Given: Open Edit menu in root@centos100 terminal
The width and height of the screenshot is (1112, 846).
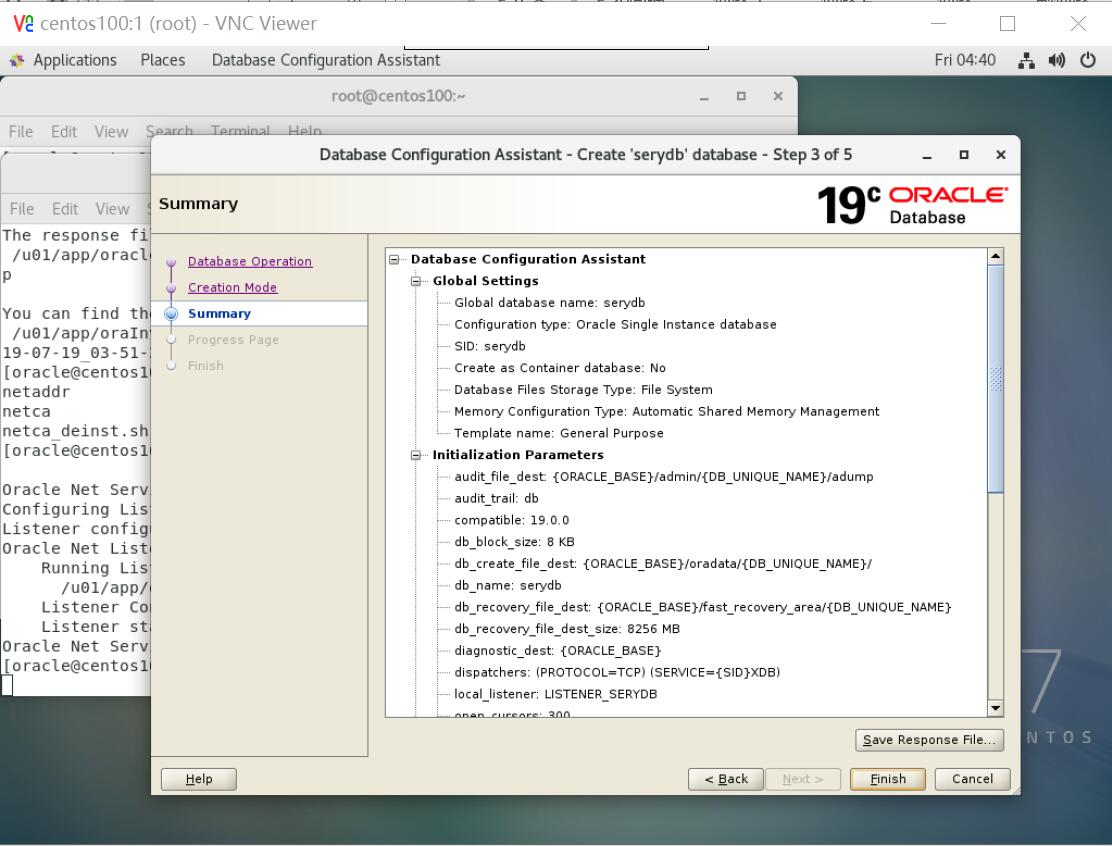Looking at the screenshot, I should coord(64,131).
